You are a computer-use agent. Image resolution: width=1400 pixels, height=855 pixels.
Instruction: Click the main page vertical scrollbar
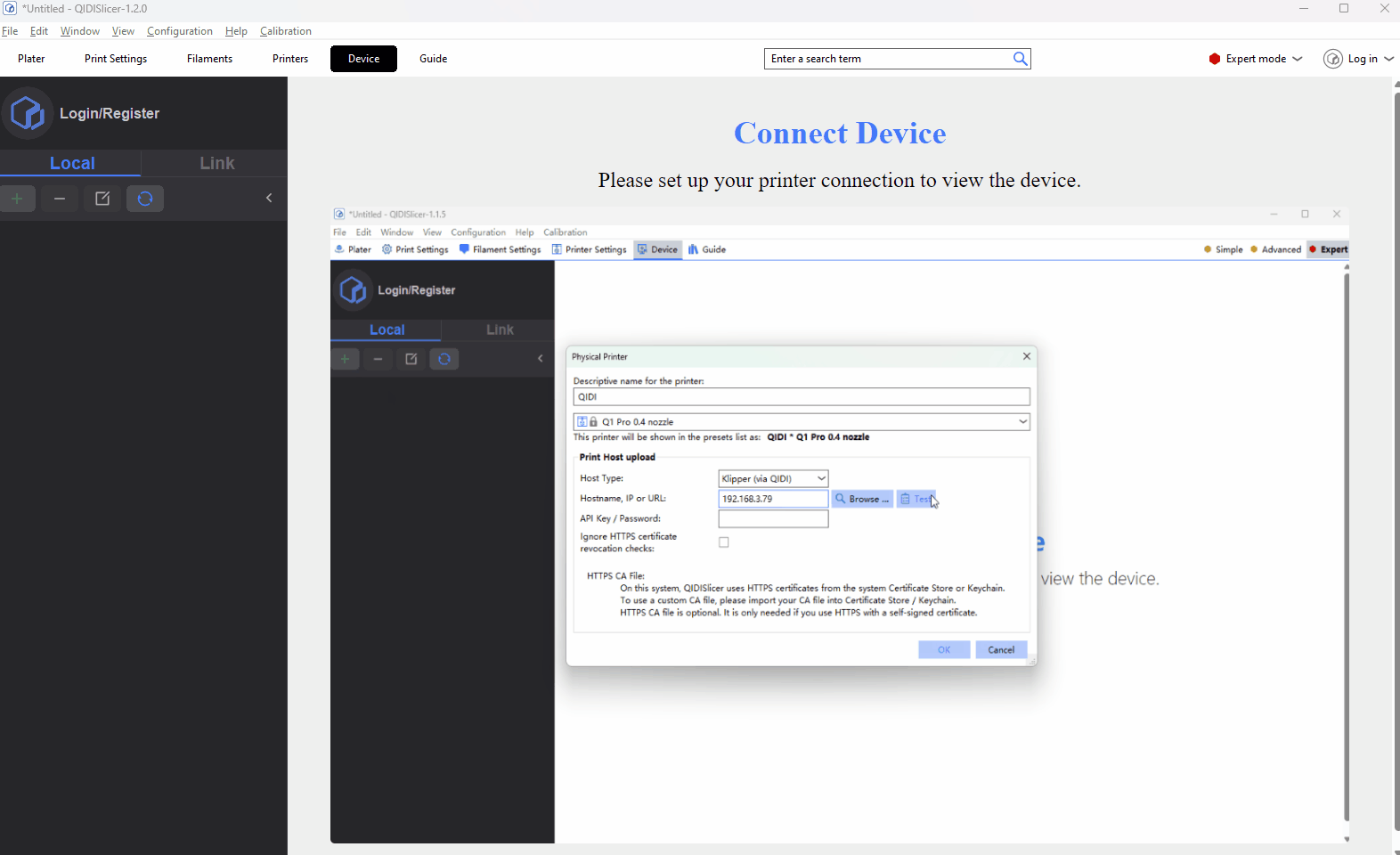[1396, 463]
